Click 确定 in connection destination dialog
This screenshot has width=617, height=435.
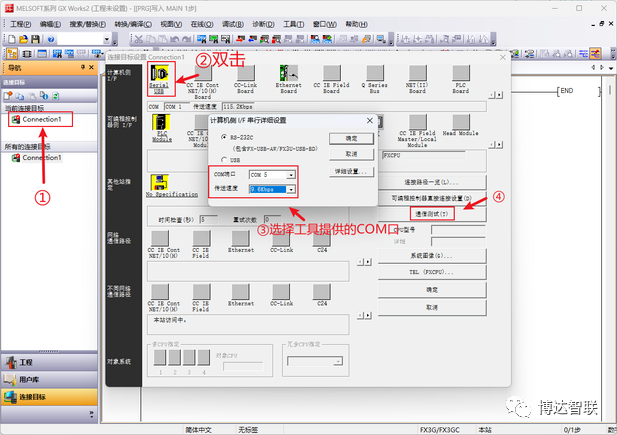(x=432, y=290)
